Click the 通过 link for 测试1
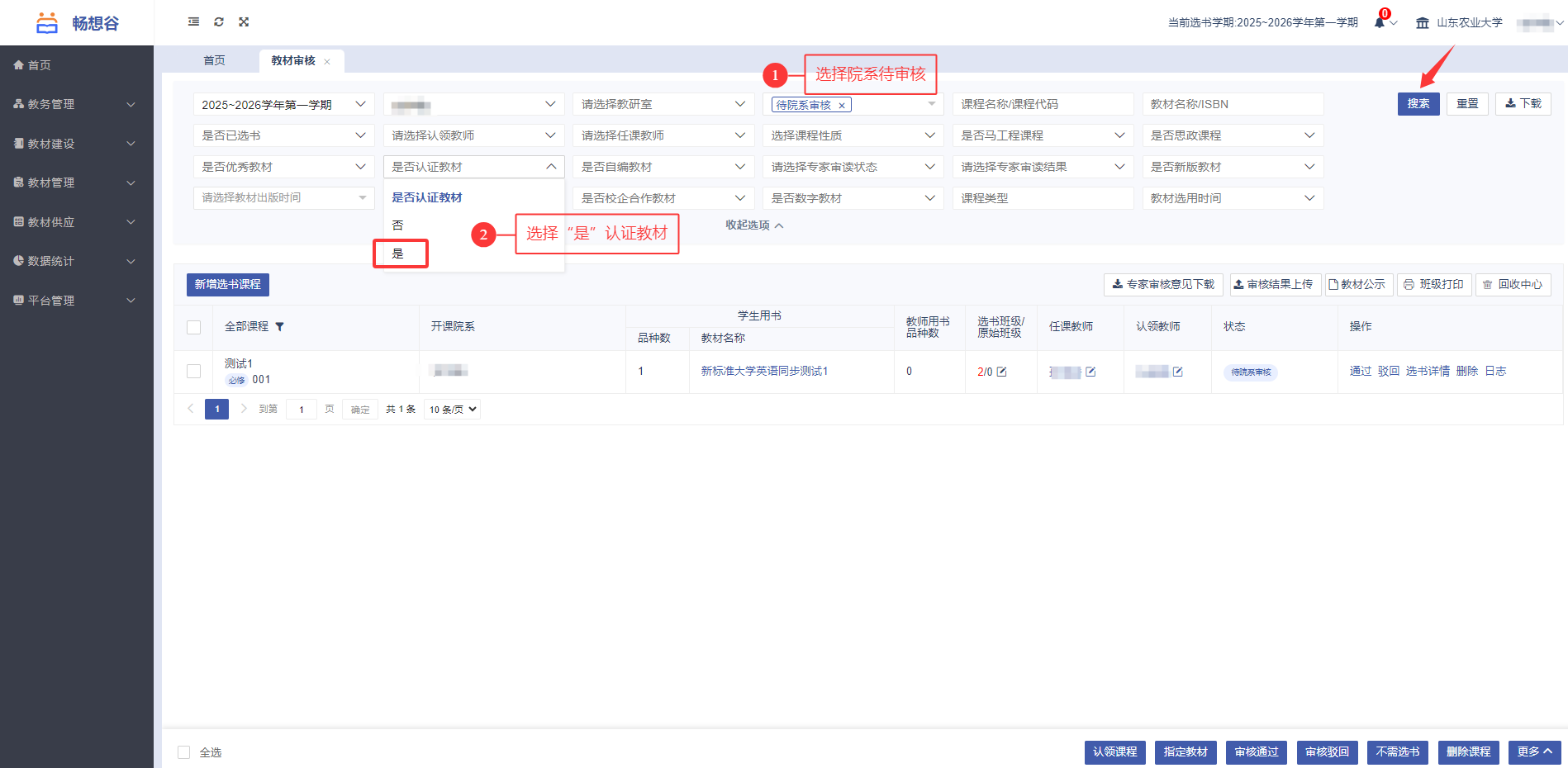The width and height of the screenshot is (1568, 768). coord(1360,372)
